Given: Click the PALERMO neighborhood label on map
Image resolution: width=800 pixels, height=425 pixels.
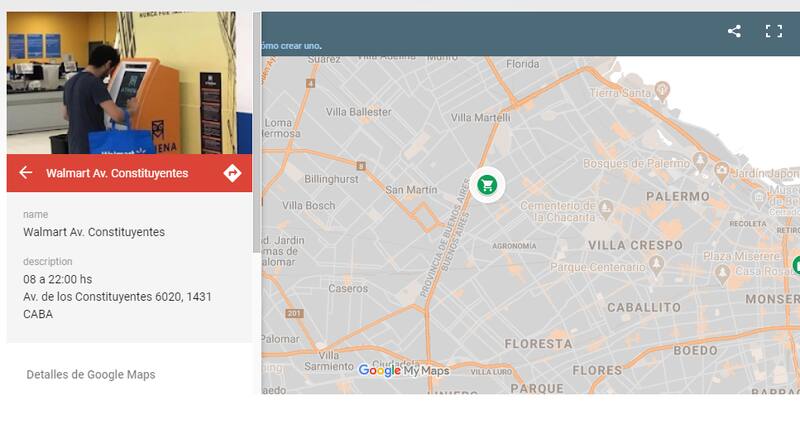Looking at the screenshot, I should tap(678, 197).
